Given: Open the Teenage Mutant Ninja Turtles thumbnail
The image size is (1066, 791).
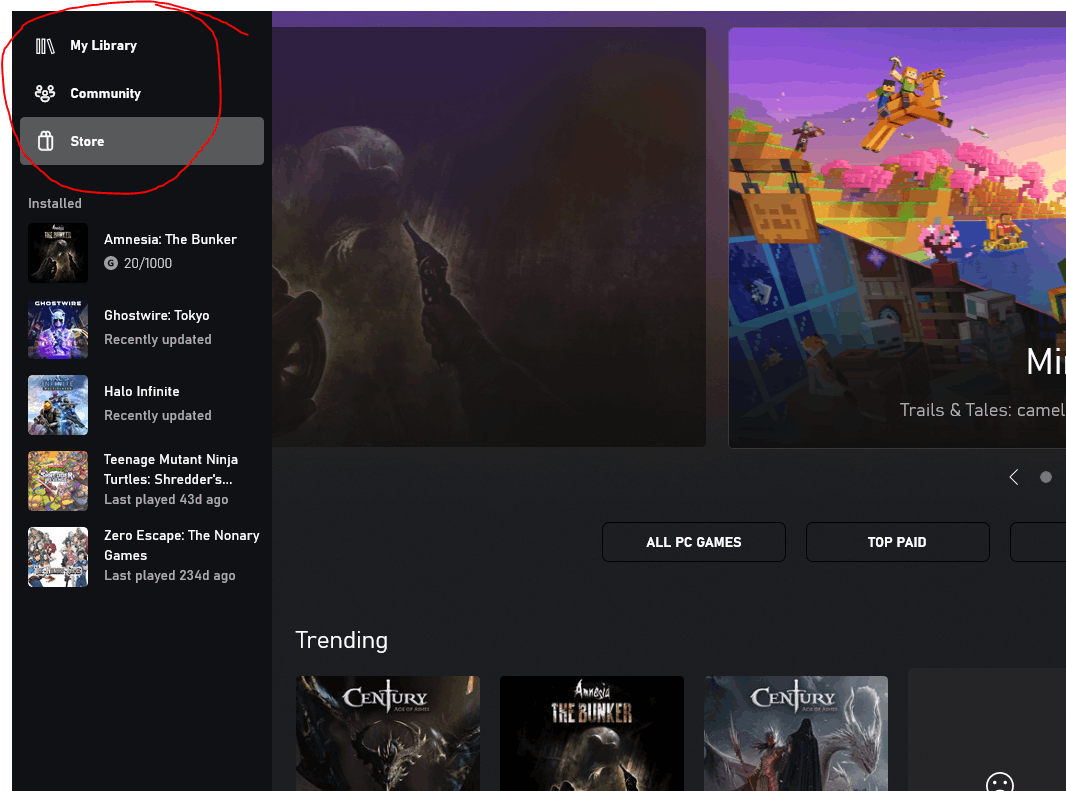Looking at the screenshot, I should coord(58,481).
